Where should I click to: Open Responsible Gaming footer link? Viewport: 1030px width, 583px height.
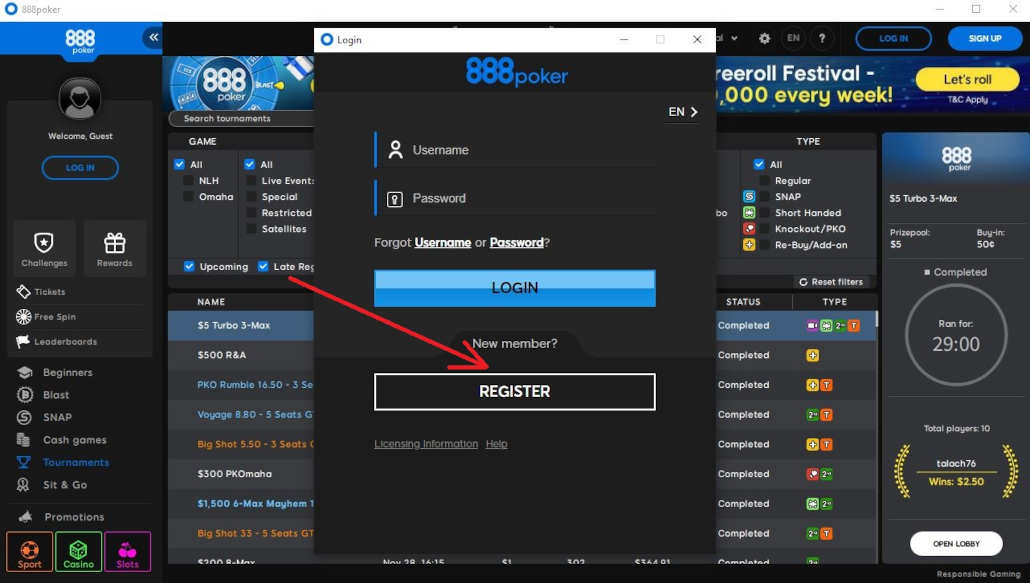click(x=978, y=574)
